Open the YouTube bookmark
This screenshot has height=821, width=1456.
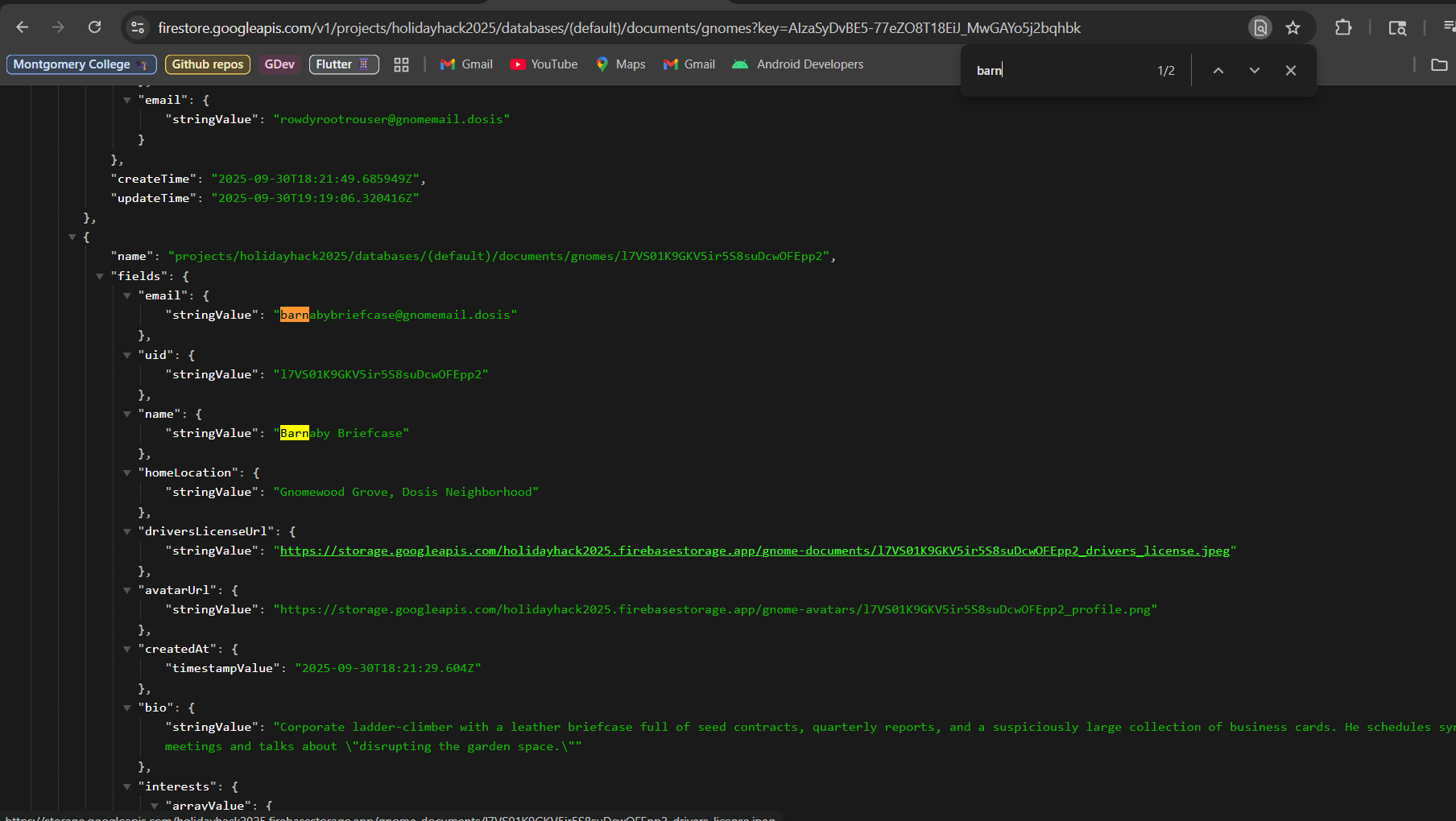click(544, 64)
